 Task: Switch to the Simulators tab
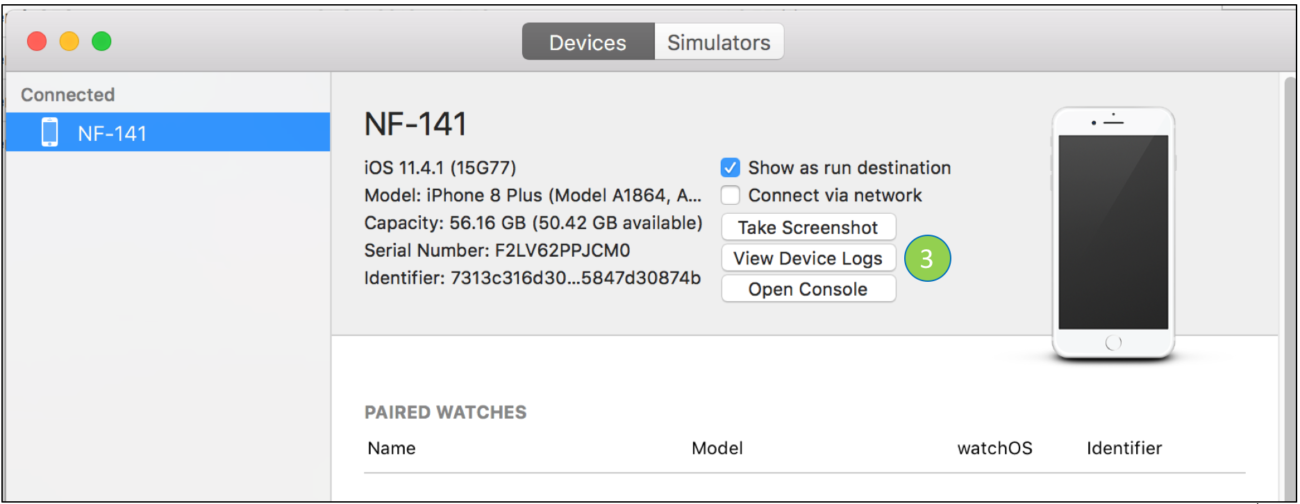[718, 43]
